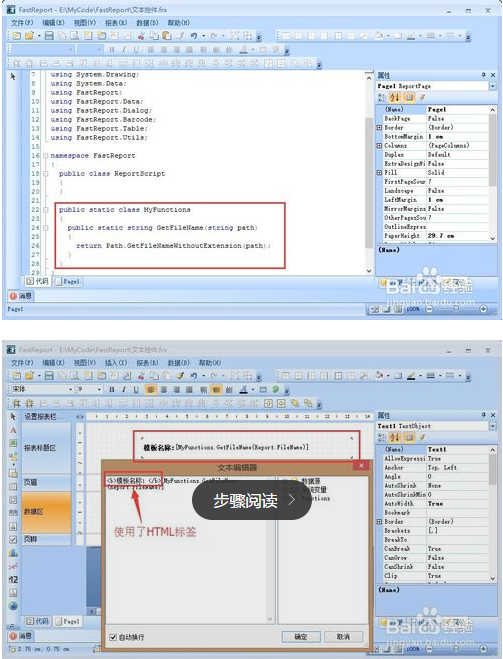
Task: Toggle Underline in the designer window text toolbar
Action: coord(136,390)
